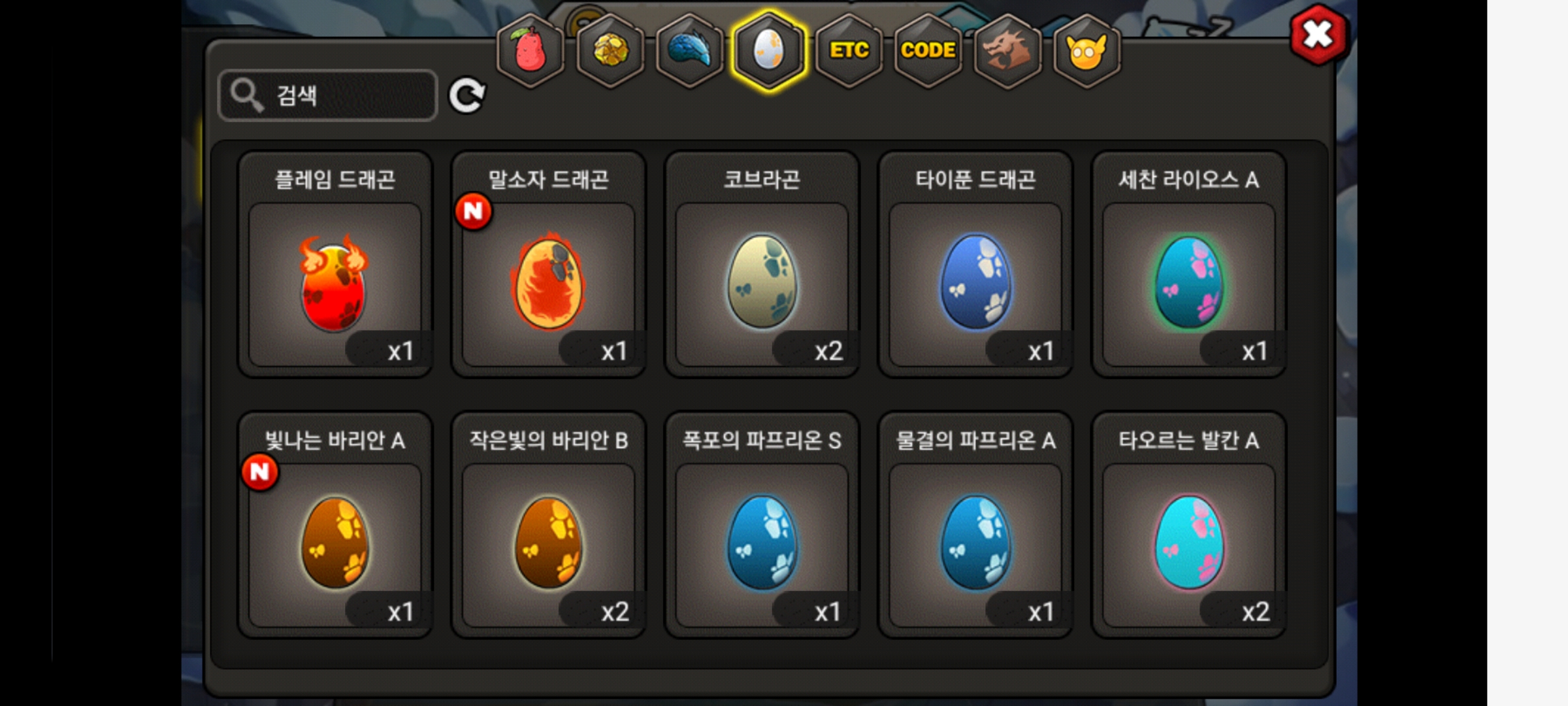Viewport: 1568px width, 706px height.
Task: Select the egg inventory tab icon
Action: (x=769, y=51)
